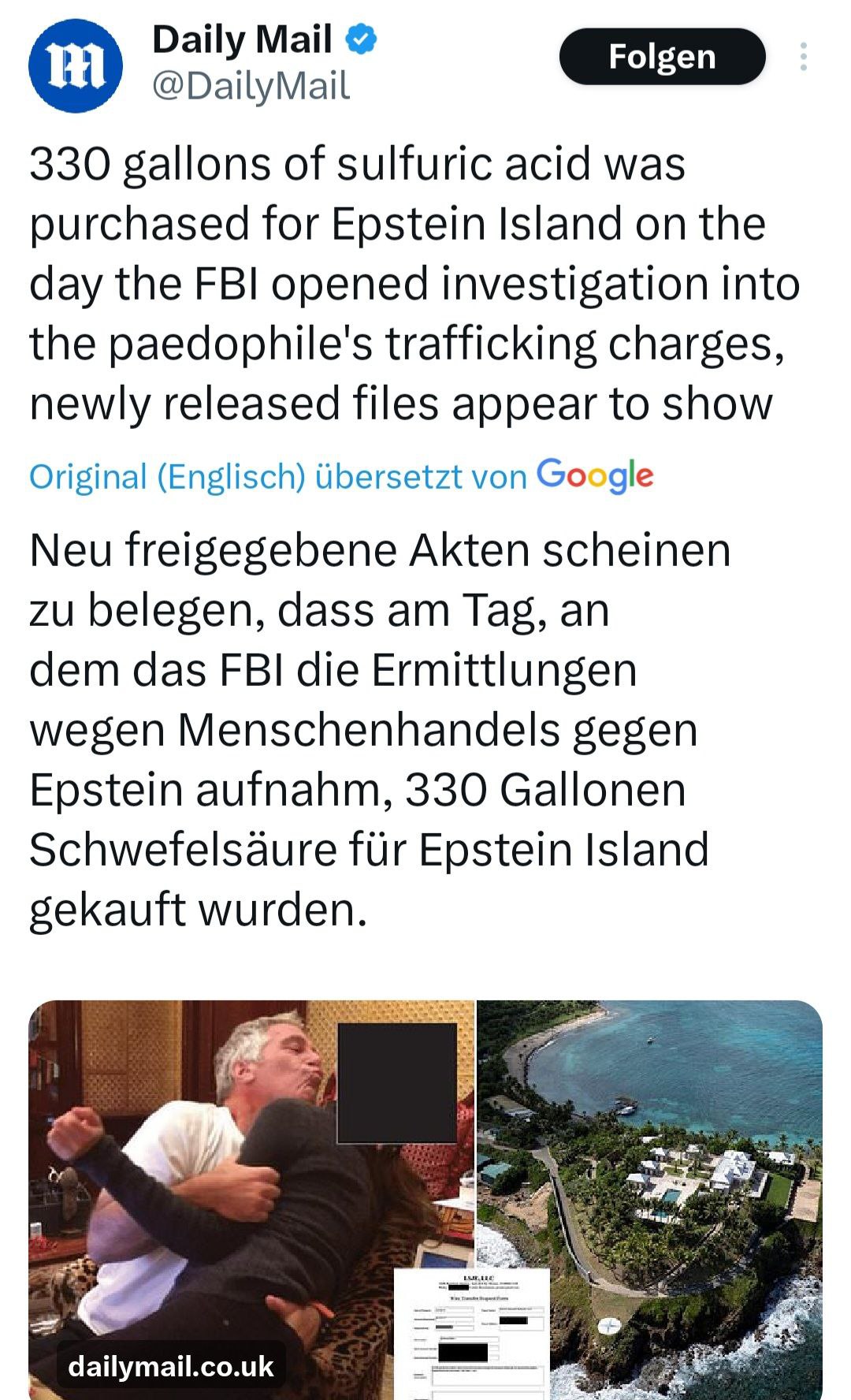The image size is (851, 1400).
Task: Open the aerial island photo
Action: click(x=650, y=1200)
